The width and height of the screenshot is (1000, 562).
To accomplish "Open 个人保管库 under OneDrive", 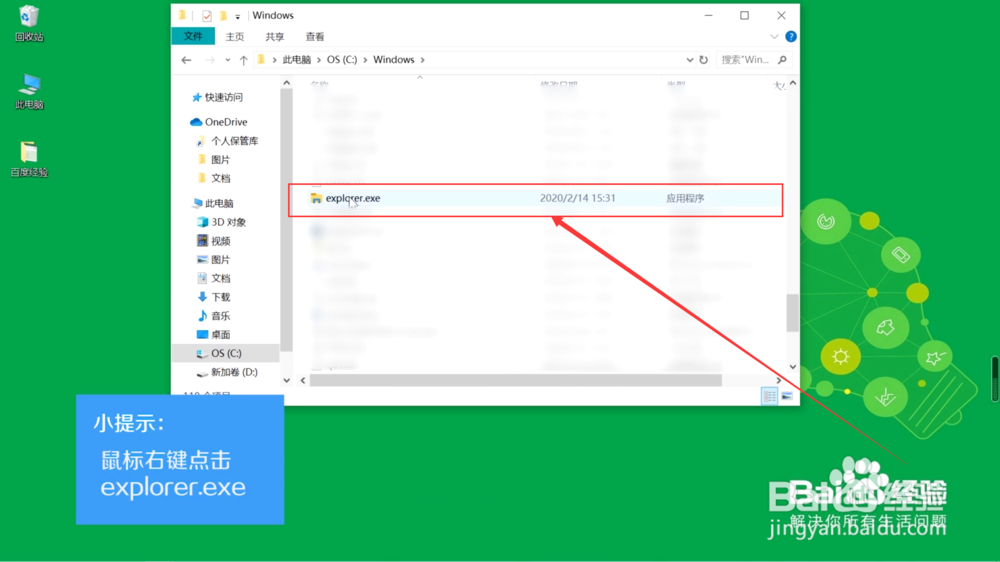I will coord(227,141).
